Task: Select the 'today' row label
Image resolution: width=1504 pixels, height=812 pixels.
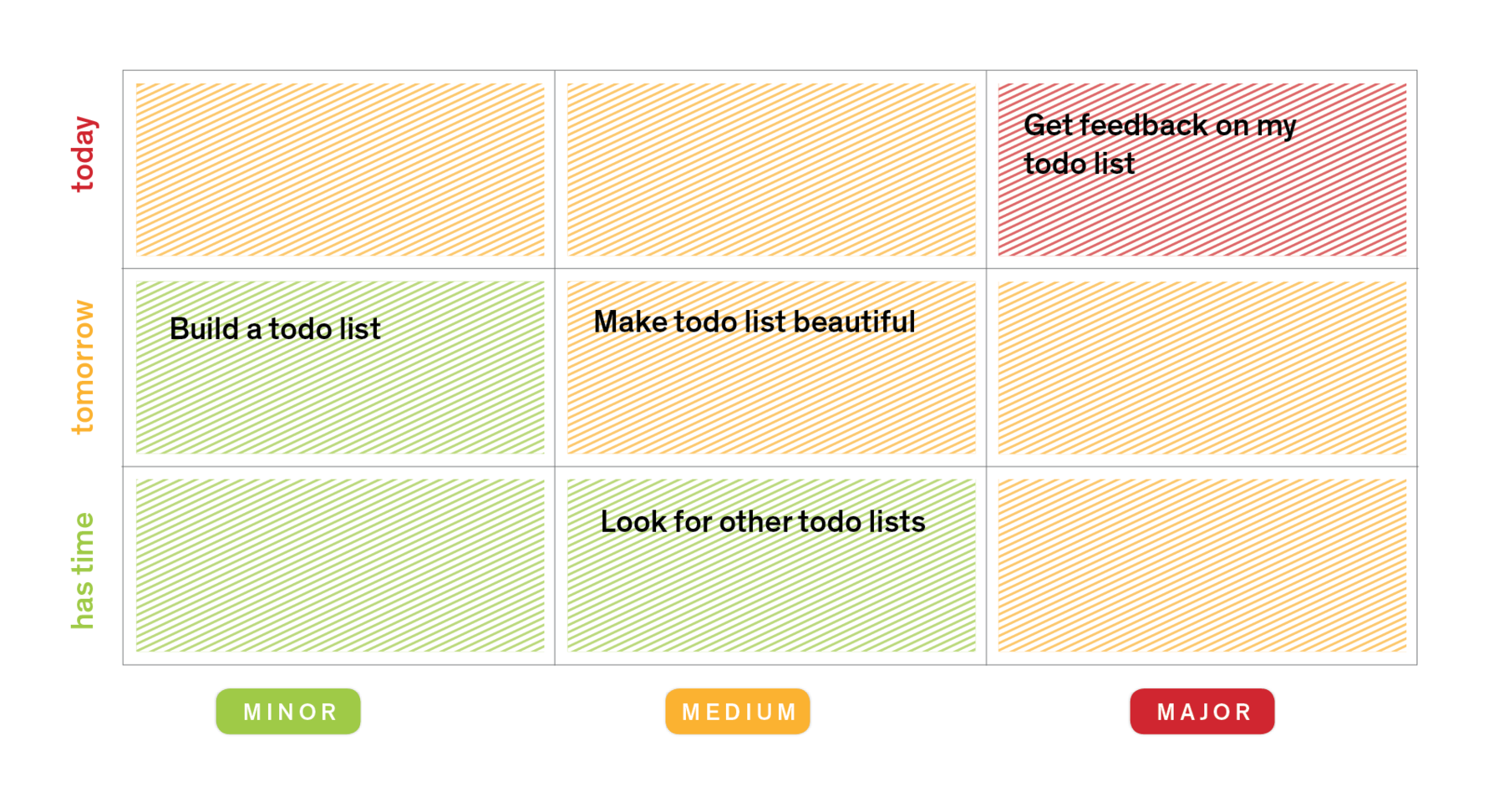Action: coord(84,155)
